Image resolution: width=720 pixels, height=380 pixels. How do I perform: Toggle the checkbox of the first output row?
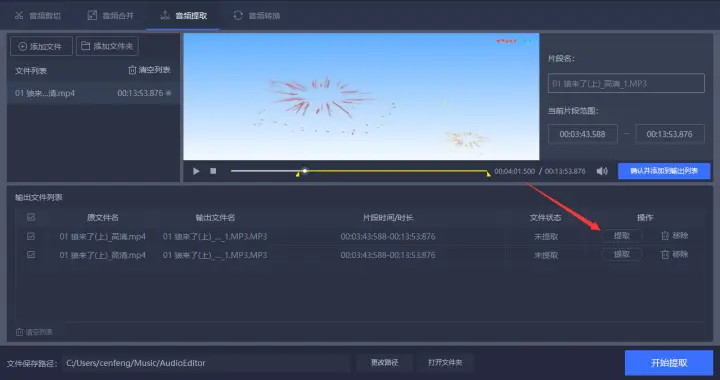(x=31, y=236)
